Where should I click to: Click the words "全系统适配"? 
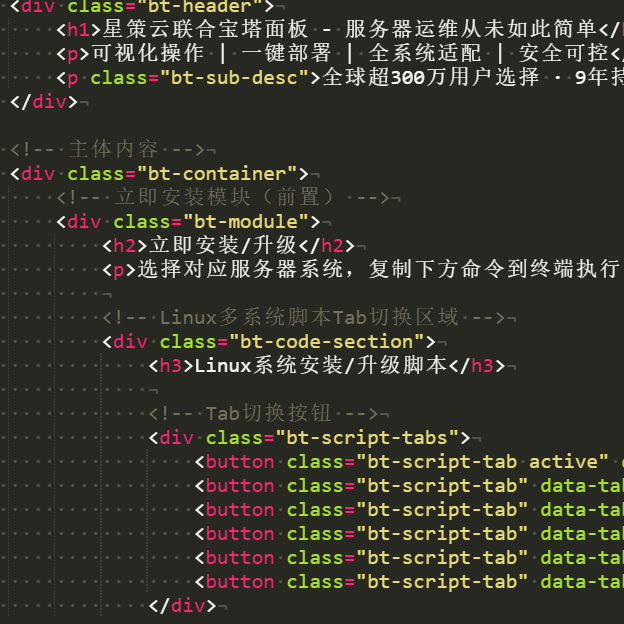pos(425,53)
